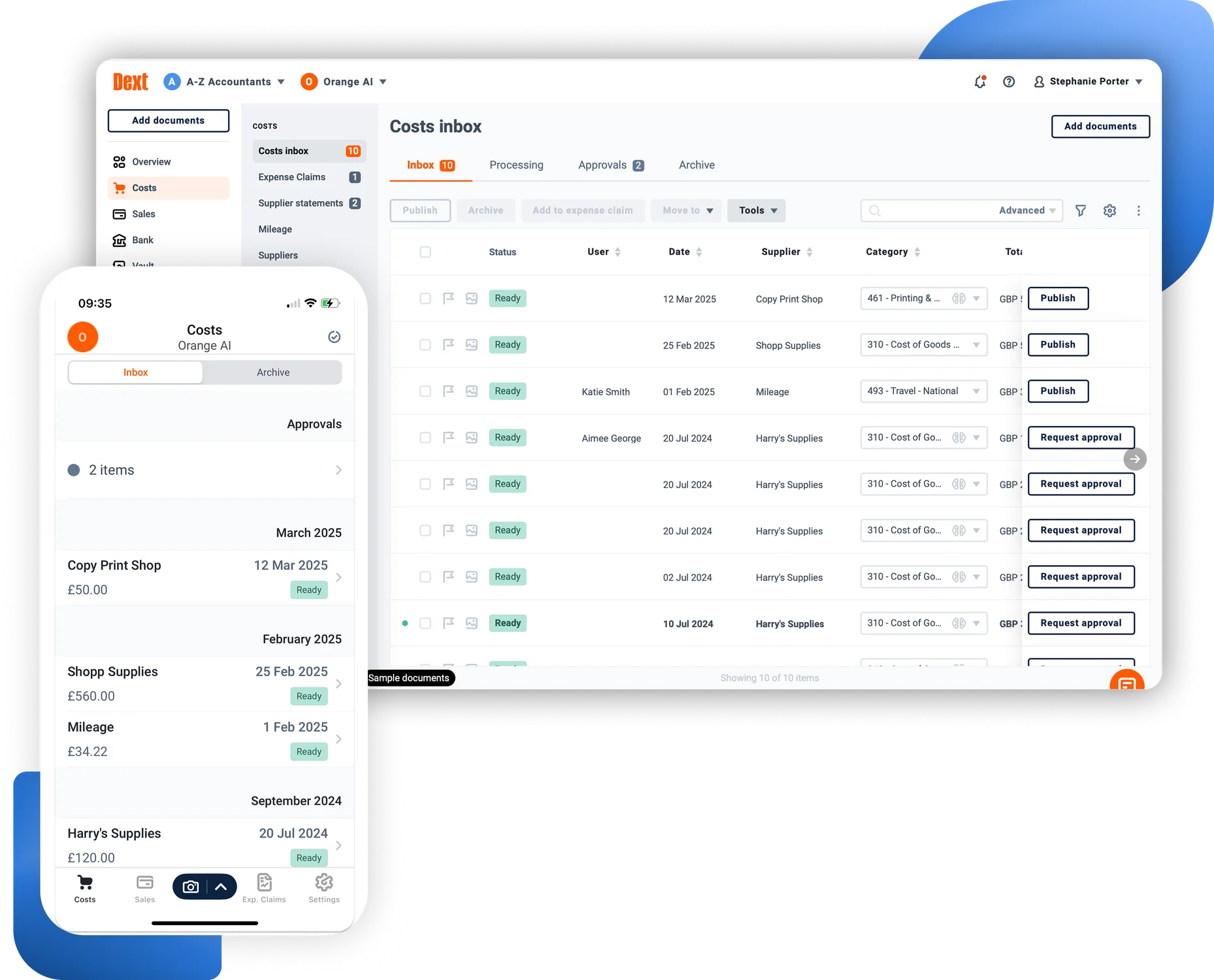Tick checkbox for Aimee George row
Image resolution: width=1214 pixels, height=980 pixels.
[425, 438]
